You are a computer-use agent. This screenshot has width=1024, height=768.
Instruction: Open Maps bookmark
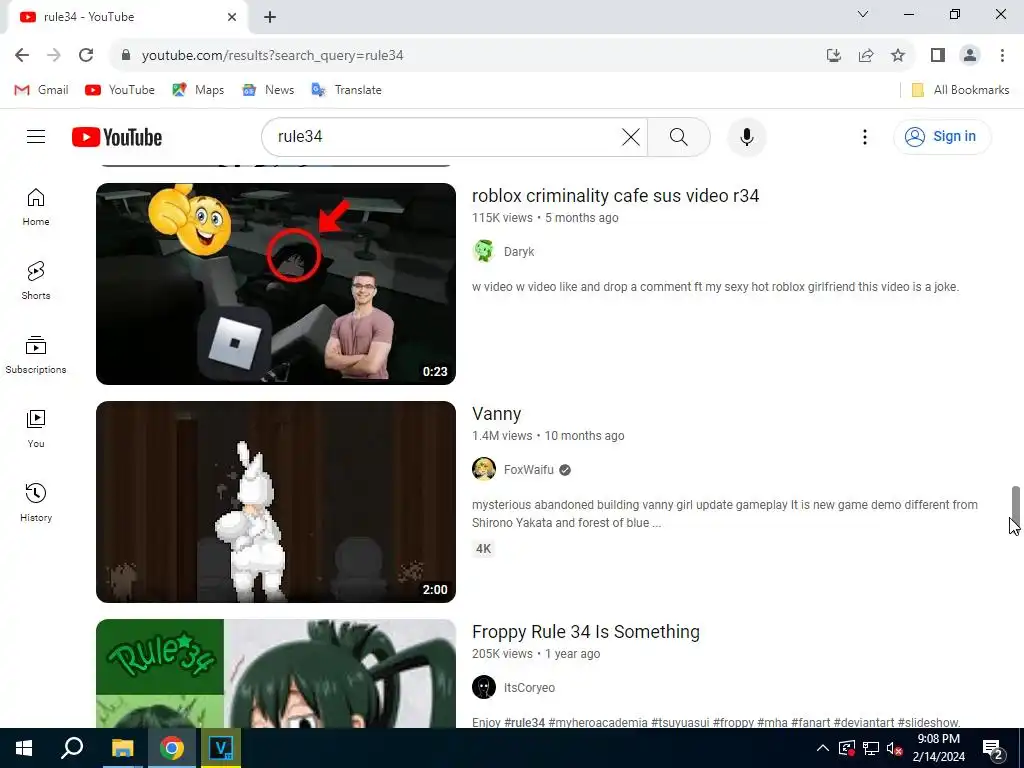point(198,89)
